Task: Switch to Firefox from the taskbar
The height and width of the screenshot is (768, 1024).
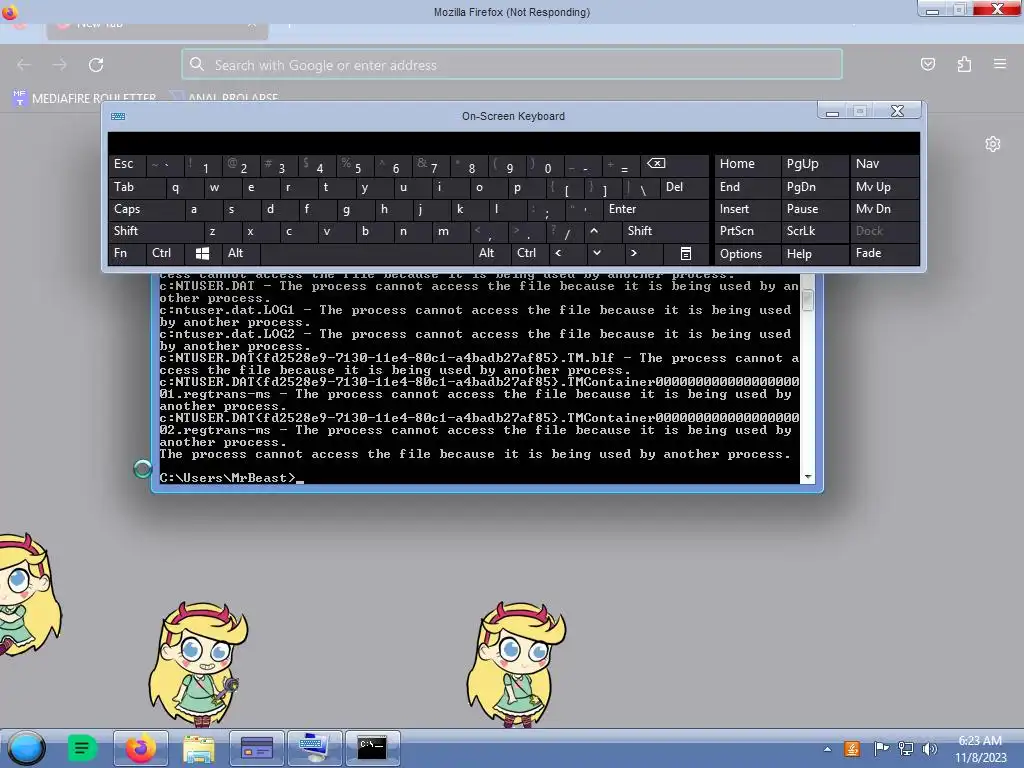Action: [140, 748]
